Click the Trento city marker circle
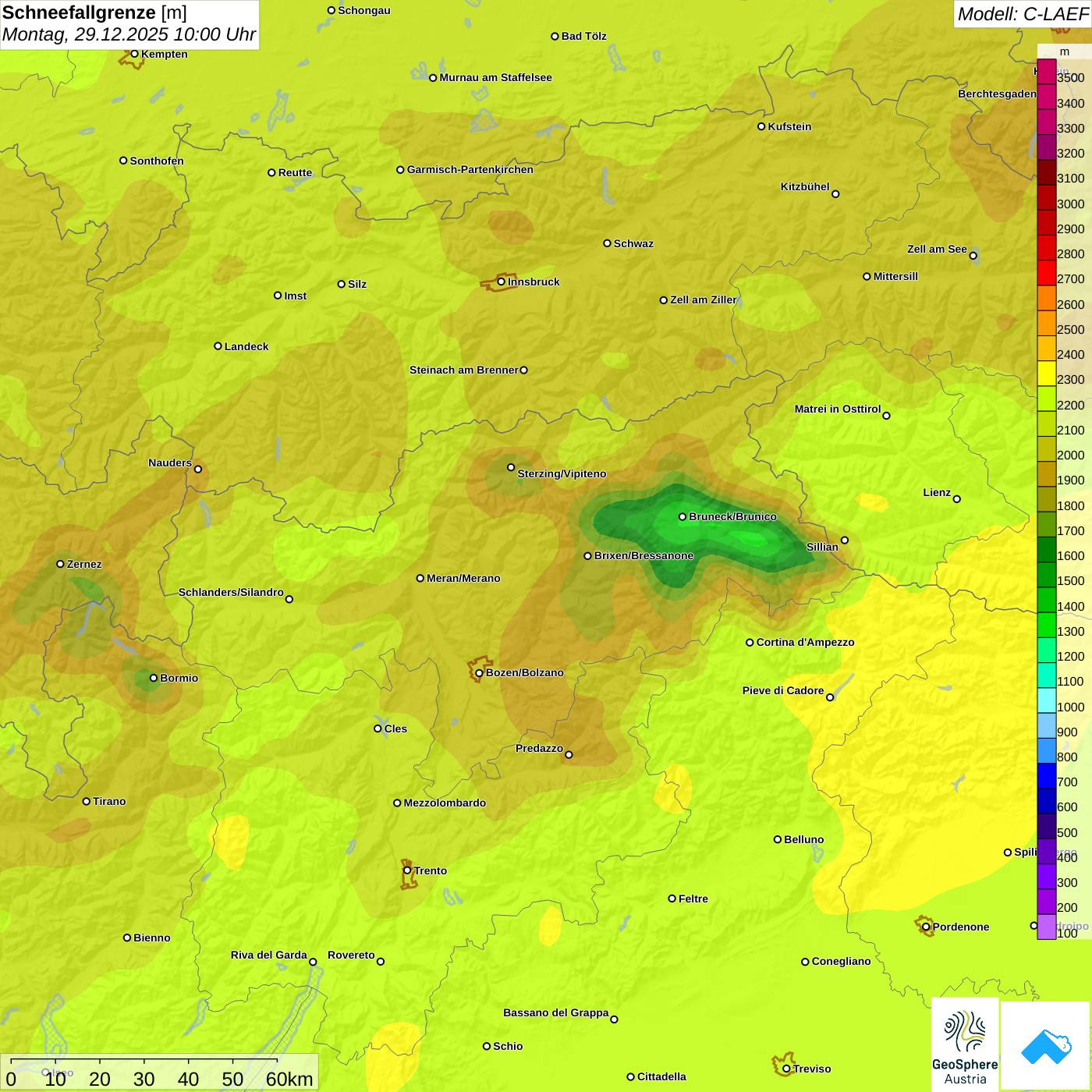 coord(407,870)
